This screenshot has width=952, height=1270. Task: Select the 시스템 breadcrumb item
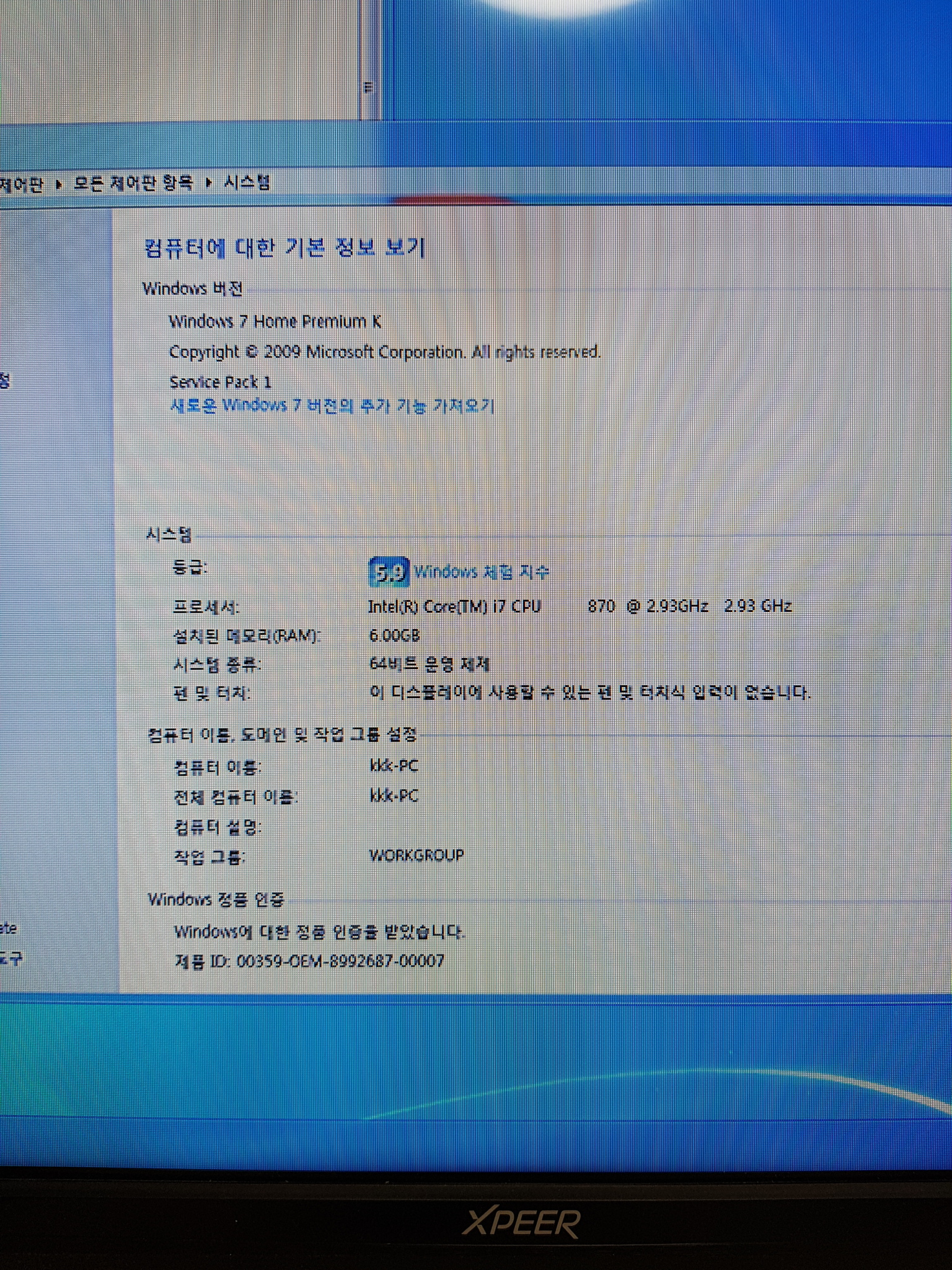247,182
